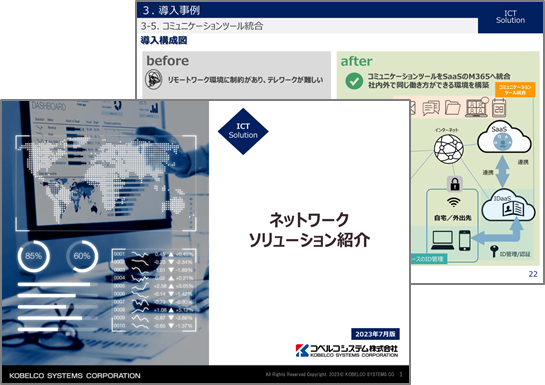Viewport: 545px width, 385px height.
Task: Click the orange コミュニケーションツール統合 label
Action: click(515, 90)
